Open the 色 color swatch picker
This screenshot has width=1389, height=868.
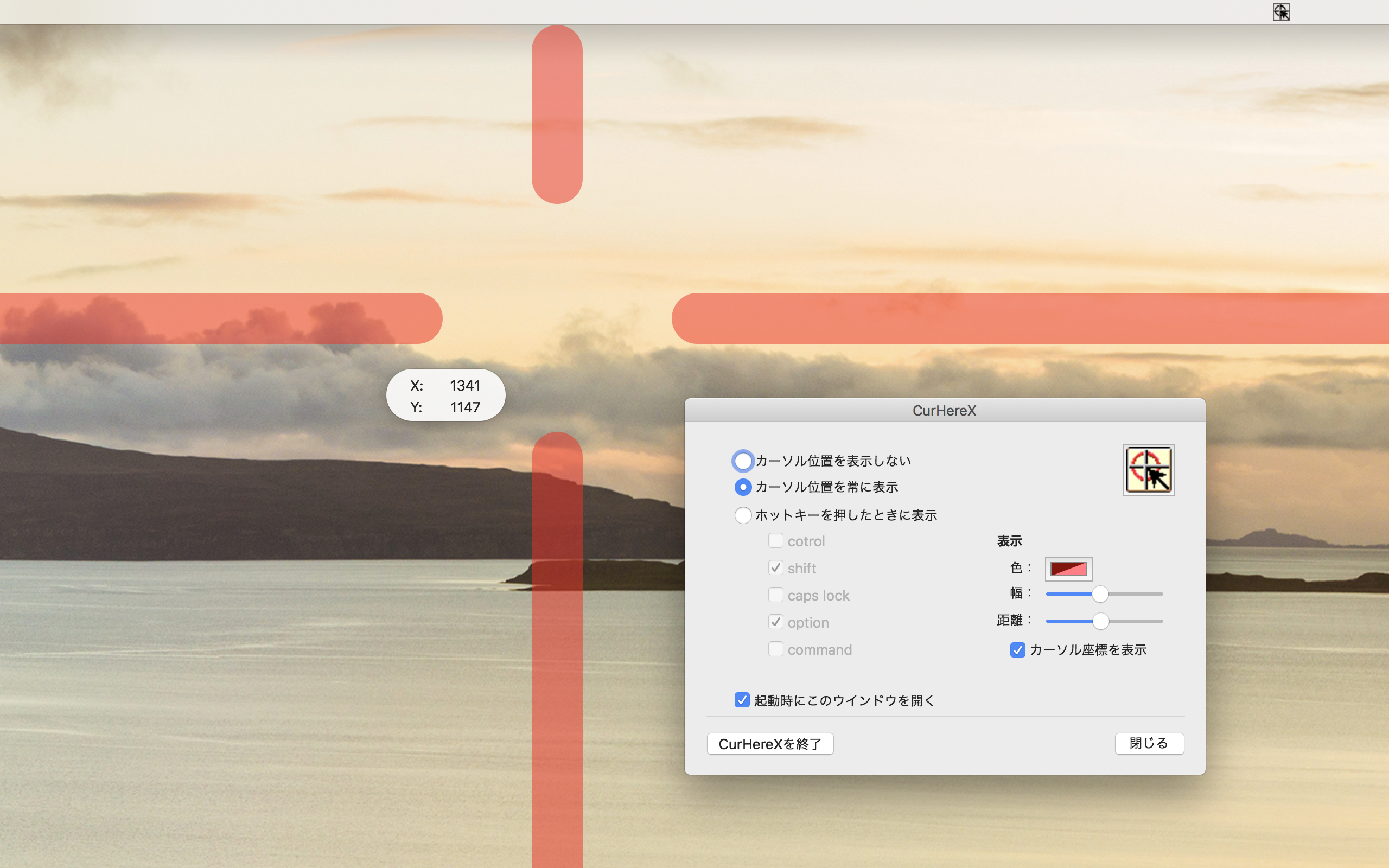[x=1068, y=569]
